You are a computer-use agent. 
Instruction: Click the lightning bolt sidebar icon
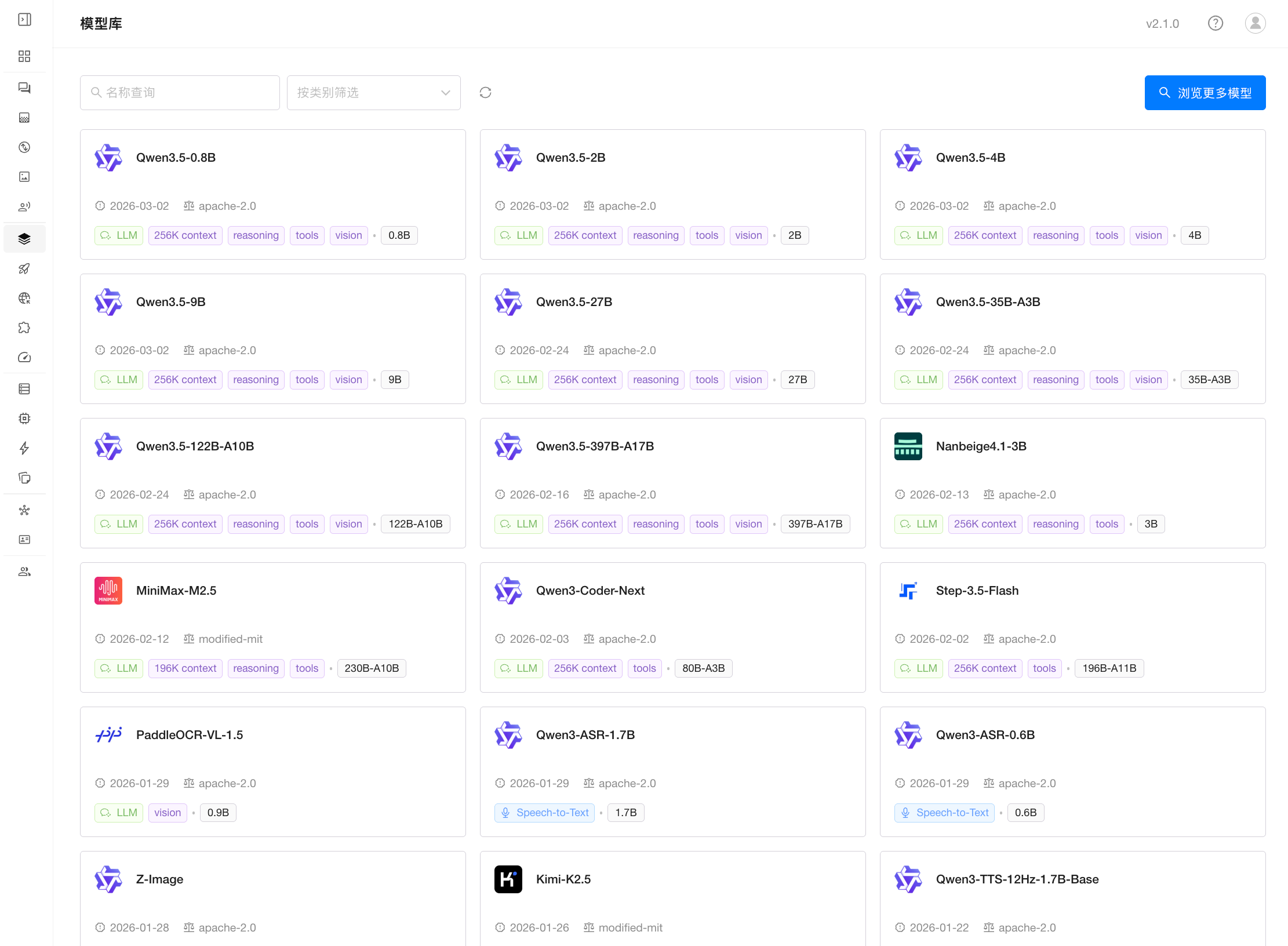pyautogui.click(x=24, y=448)
